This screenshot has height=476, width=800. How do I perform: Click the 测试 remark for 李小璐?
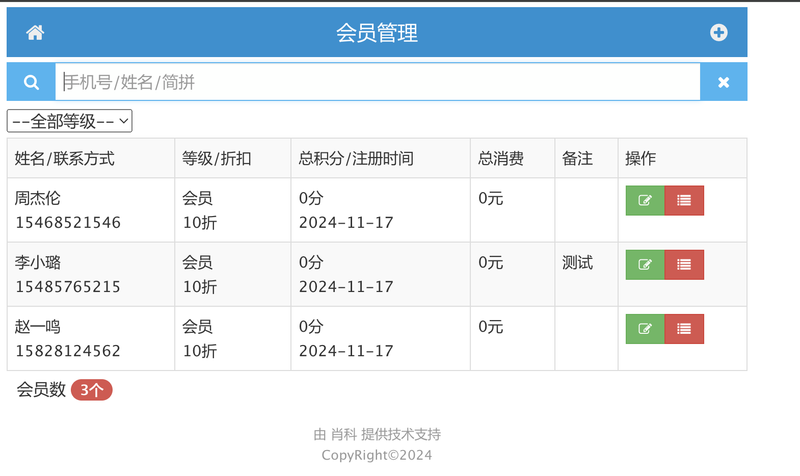[x=577, y=262]
